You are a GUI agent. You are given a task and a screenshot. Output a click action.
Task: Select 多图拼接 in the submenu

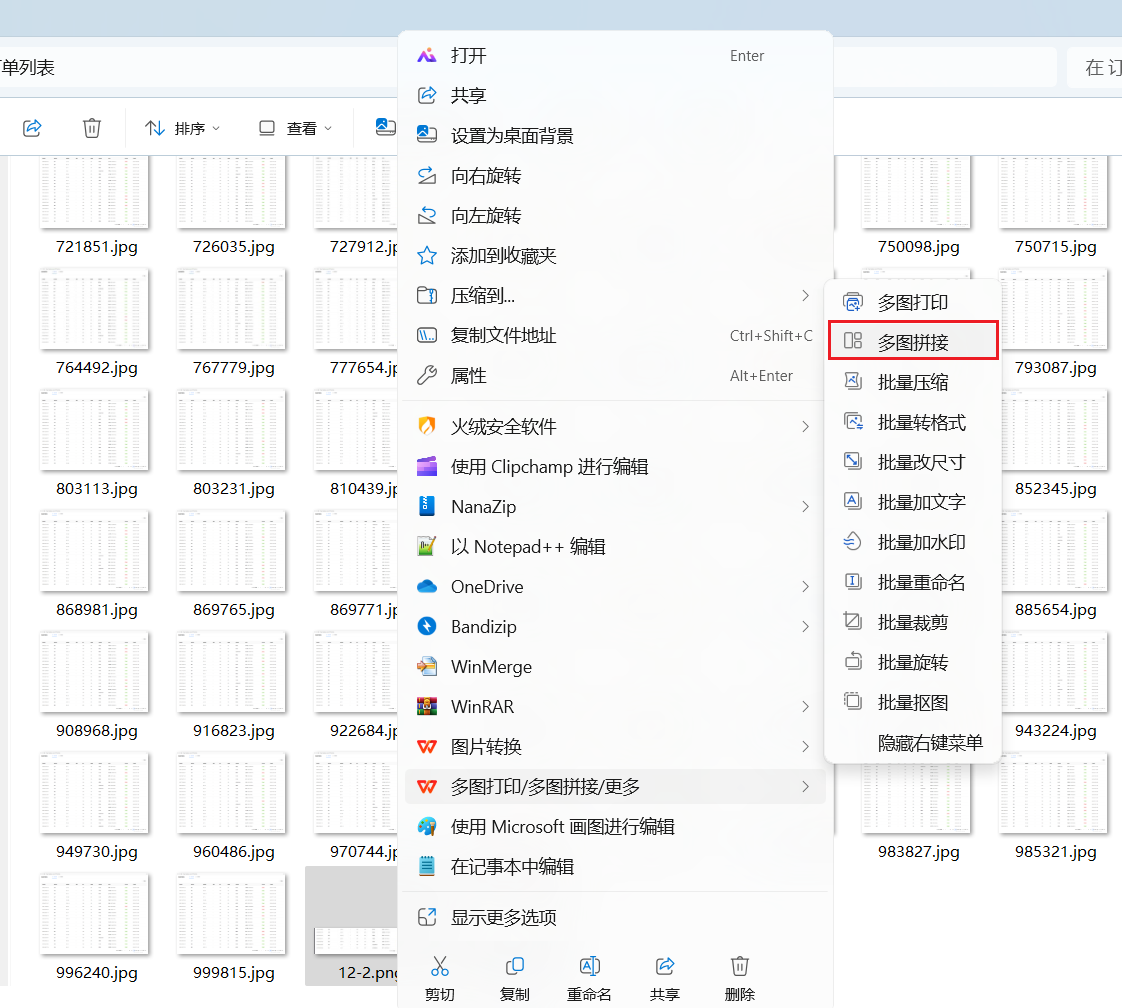(912, 342)
